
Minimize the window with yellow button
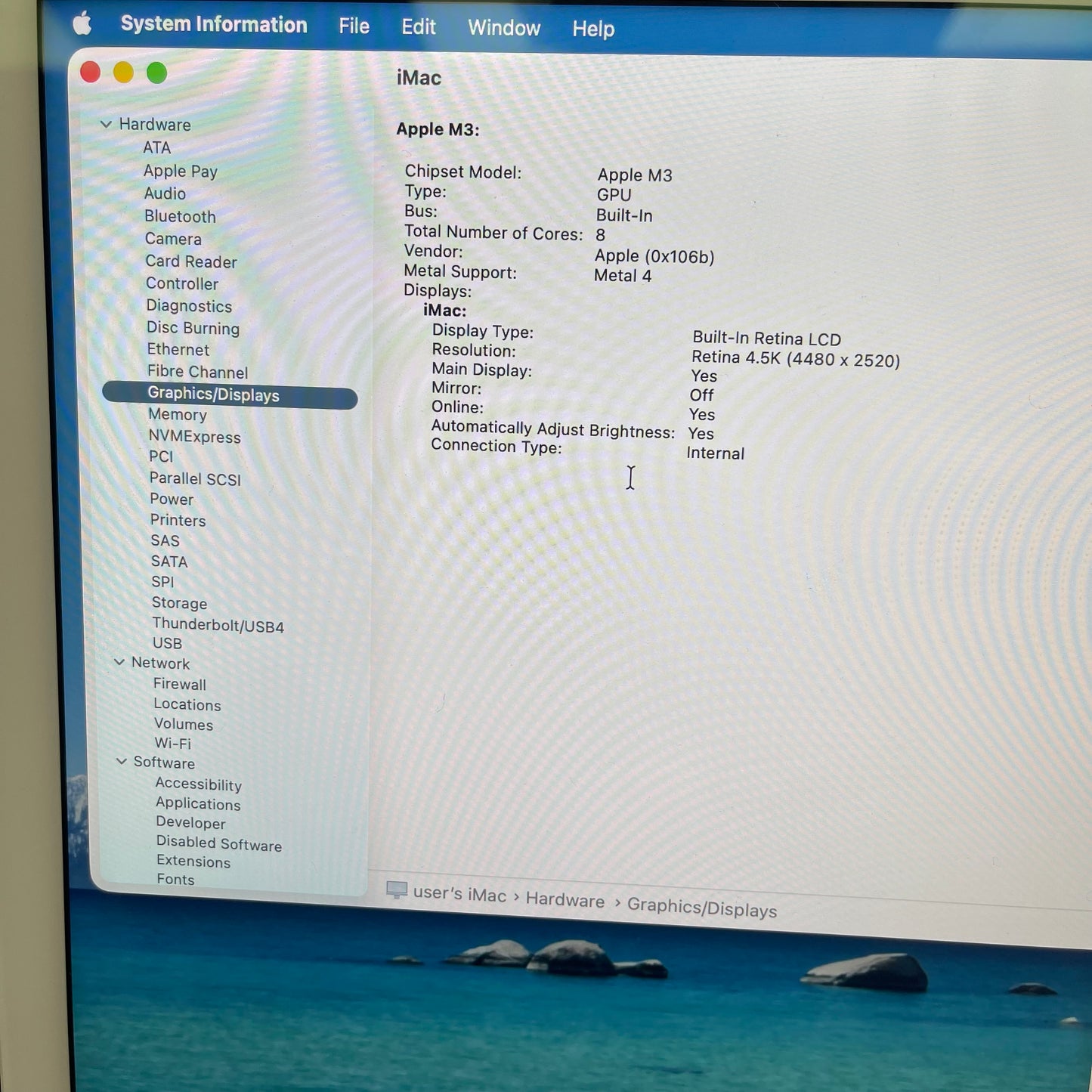pos(123,73)
